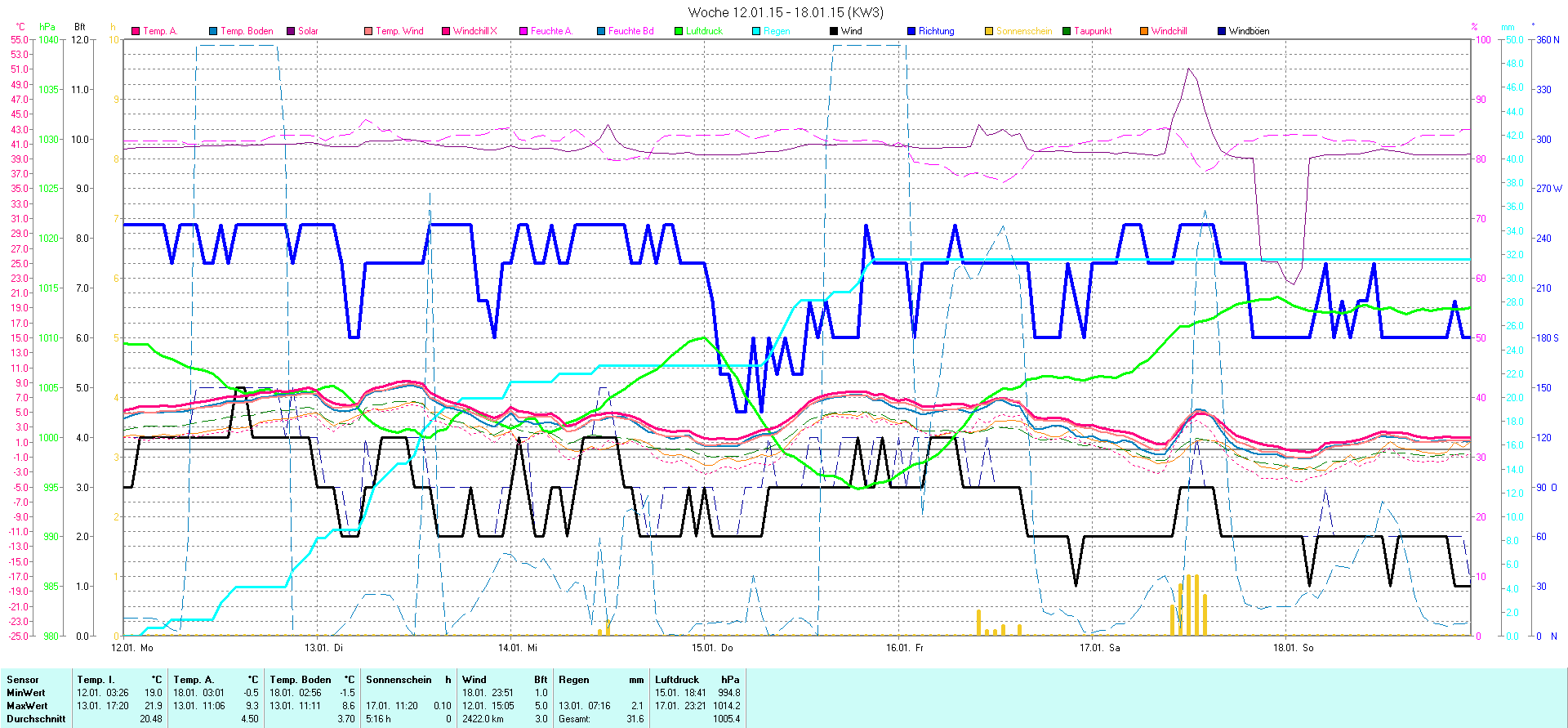Image resolution: width=1568 pixels, height=728 pixels.
Task: Click the chart title Woche 12.01.15 - 18.01.15
Action: pyautogui.click(x=785, y=12)
